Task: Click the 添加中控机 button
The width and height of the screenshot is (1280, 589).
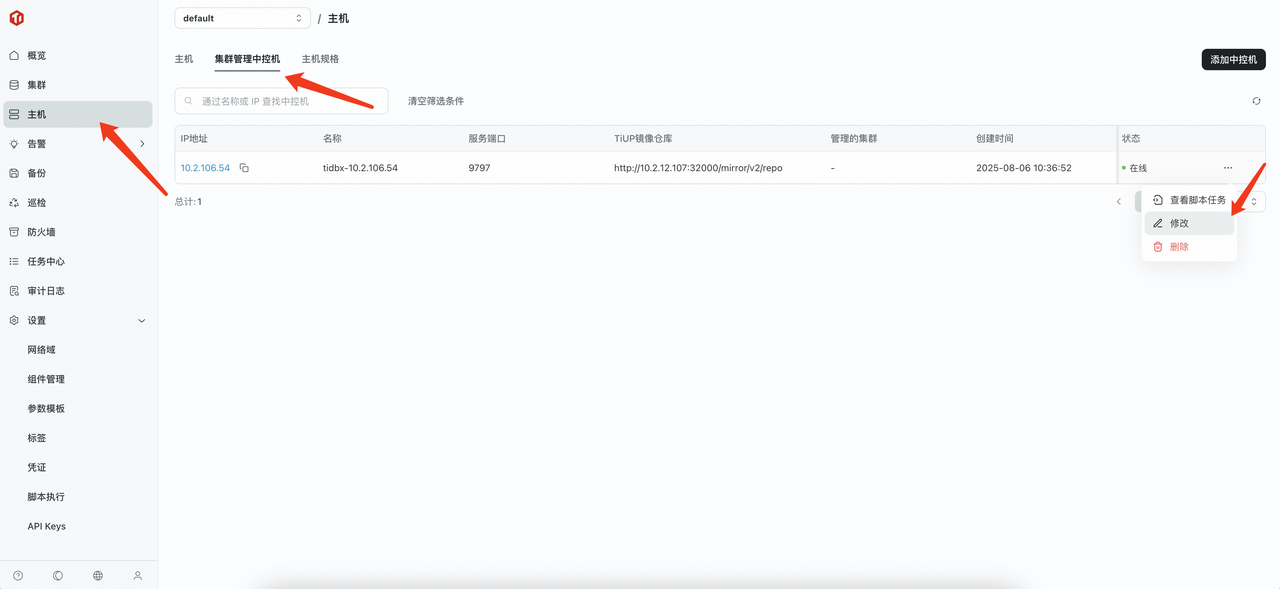Action: pos(1233,59)
